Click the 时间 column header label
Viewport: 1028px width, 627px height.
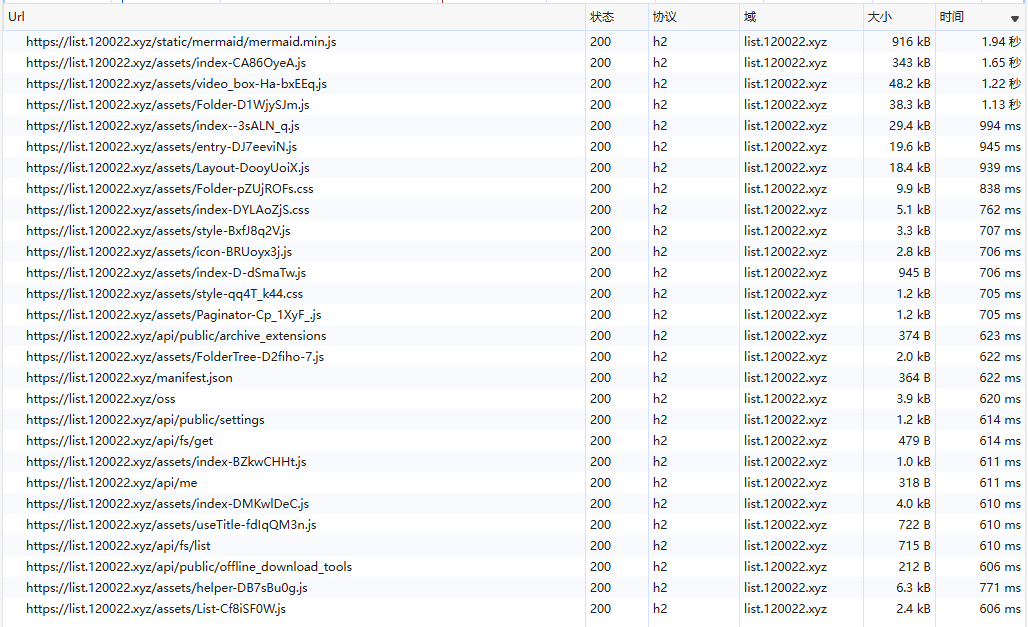(x=952, y=17)
